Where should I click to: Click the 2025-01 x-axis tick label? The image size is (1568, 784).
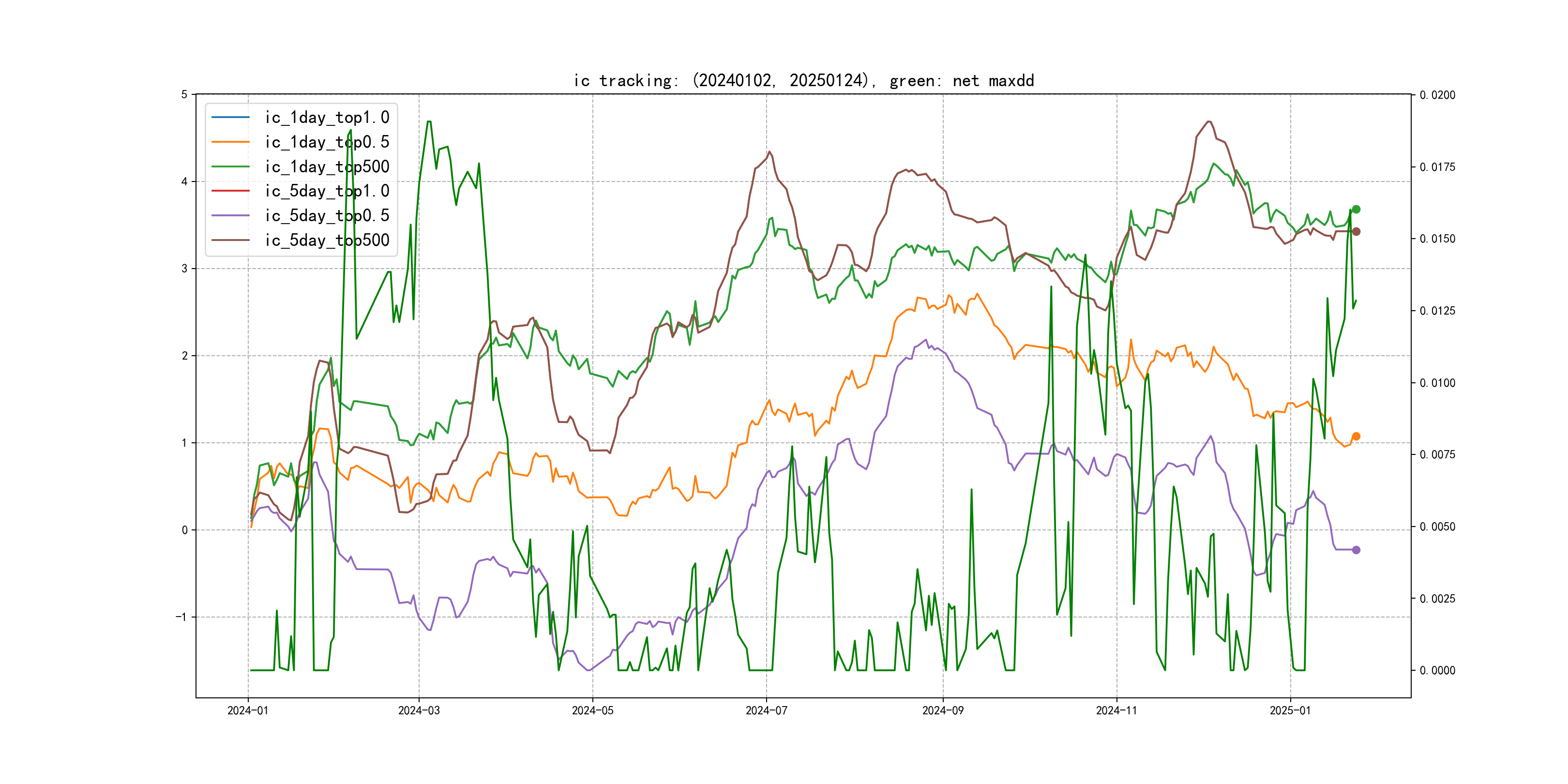point(1290,710)
